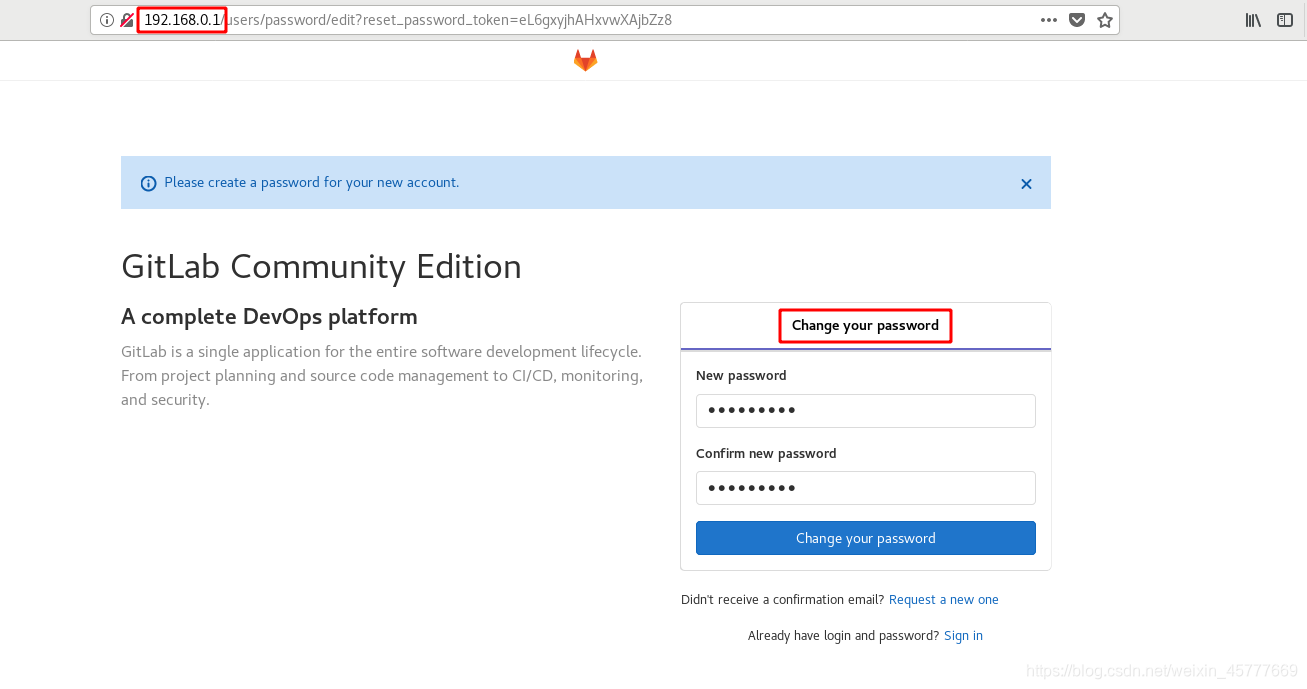Click the Please create a password message
The width and height of the screenshot is (1307, 689).
click(311, 183)
